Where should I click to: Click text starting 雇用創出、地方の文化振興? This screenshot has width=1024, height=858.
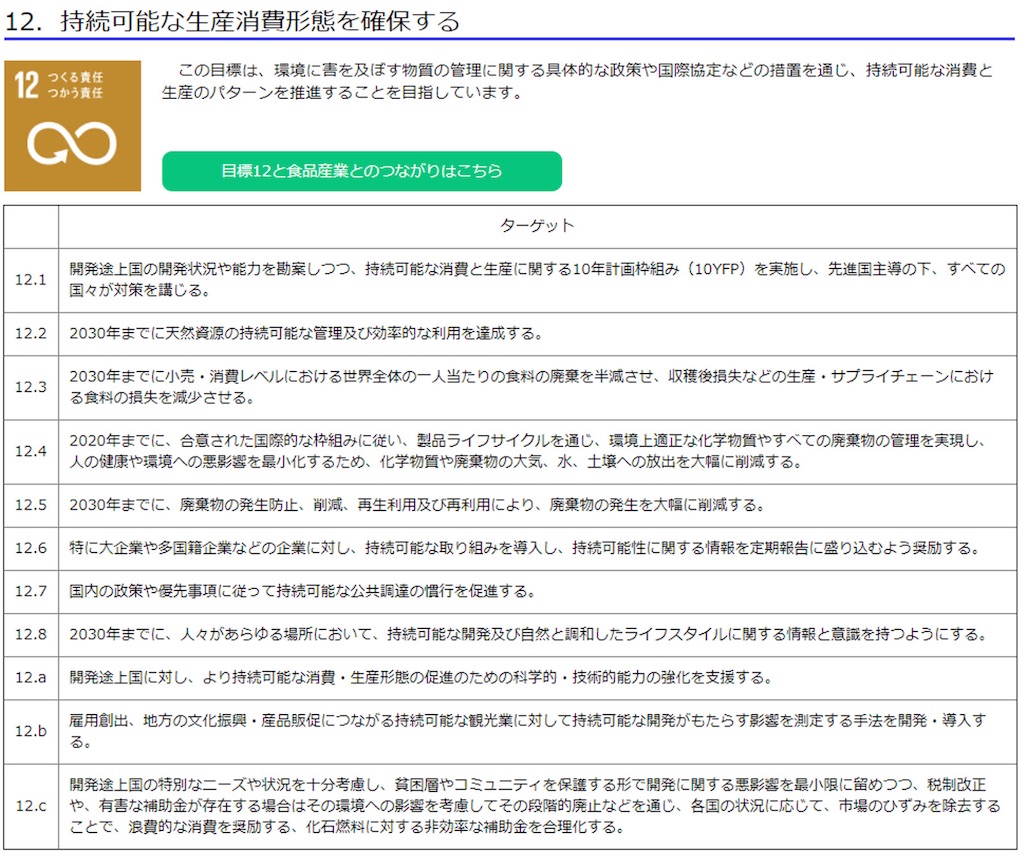(528, 731)
